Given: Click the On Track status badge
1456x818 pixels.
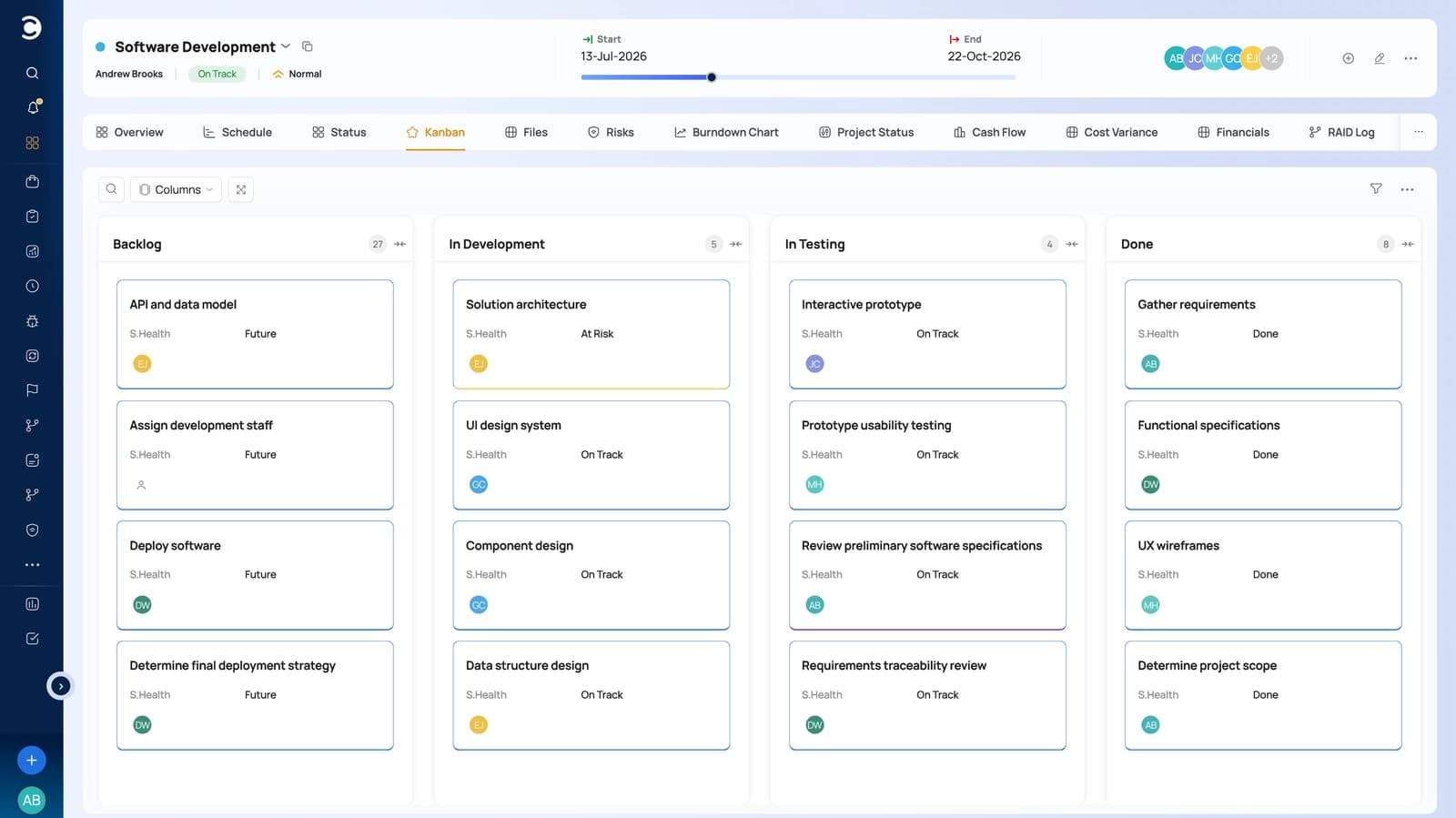Looking at the screenshot, I should tap(217, 74).
